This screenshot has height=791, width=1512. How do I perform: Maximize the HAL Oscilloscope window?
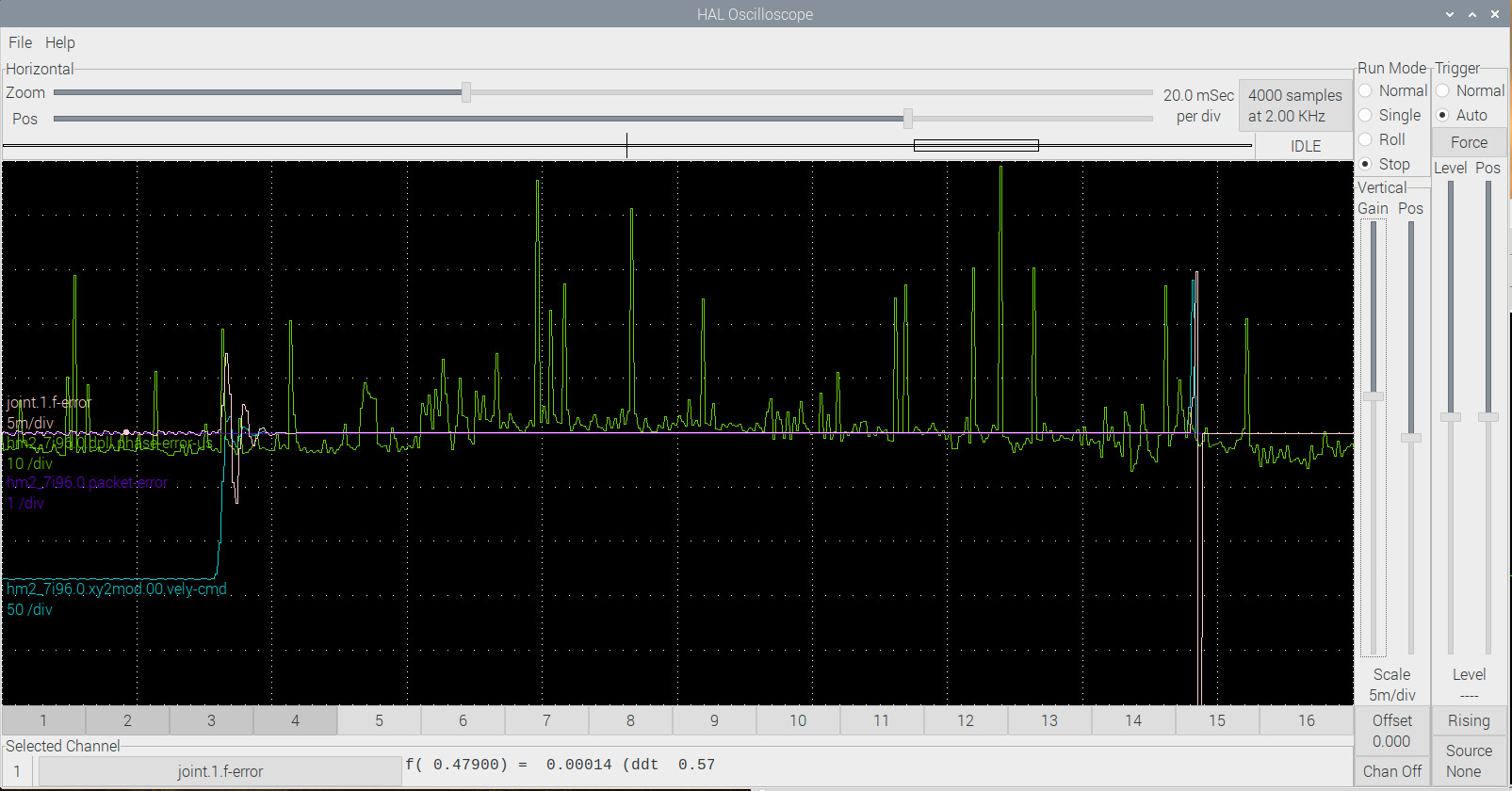pos(1472,14)
